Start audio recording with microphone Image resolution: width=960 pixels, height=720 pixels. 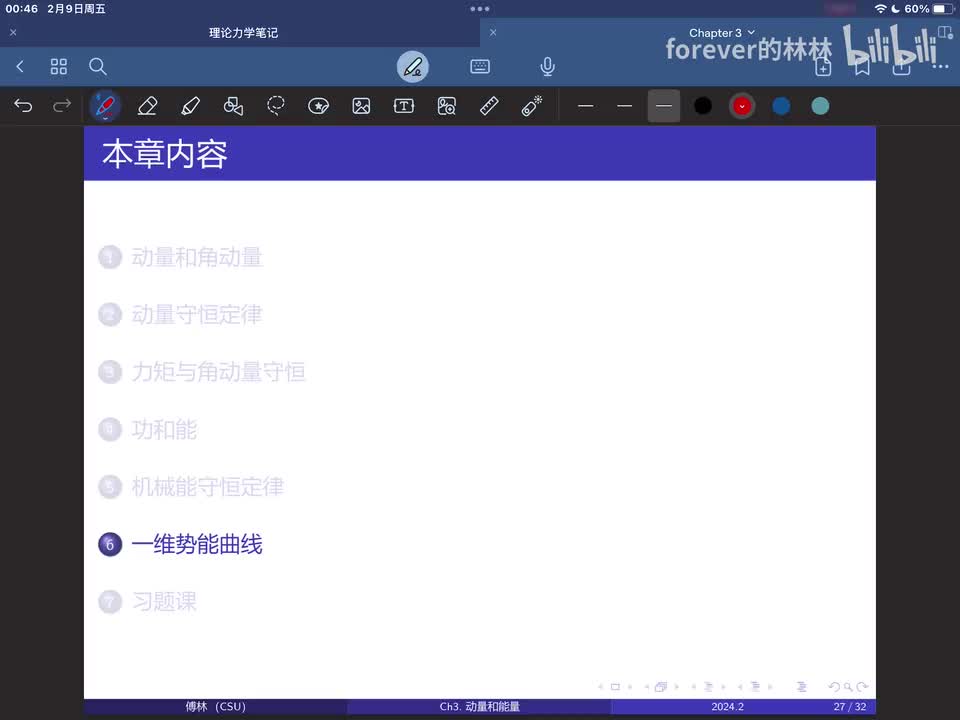pos(548,66)
